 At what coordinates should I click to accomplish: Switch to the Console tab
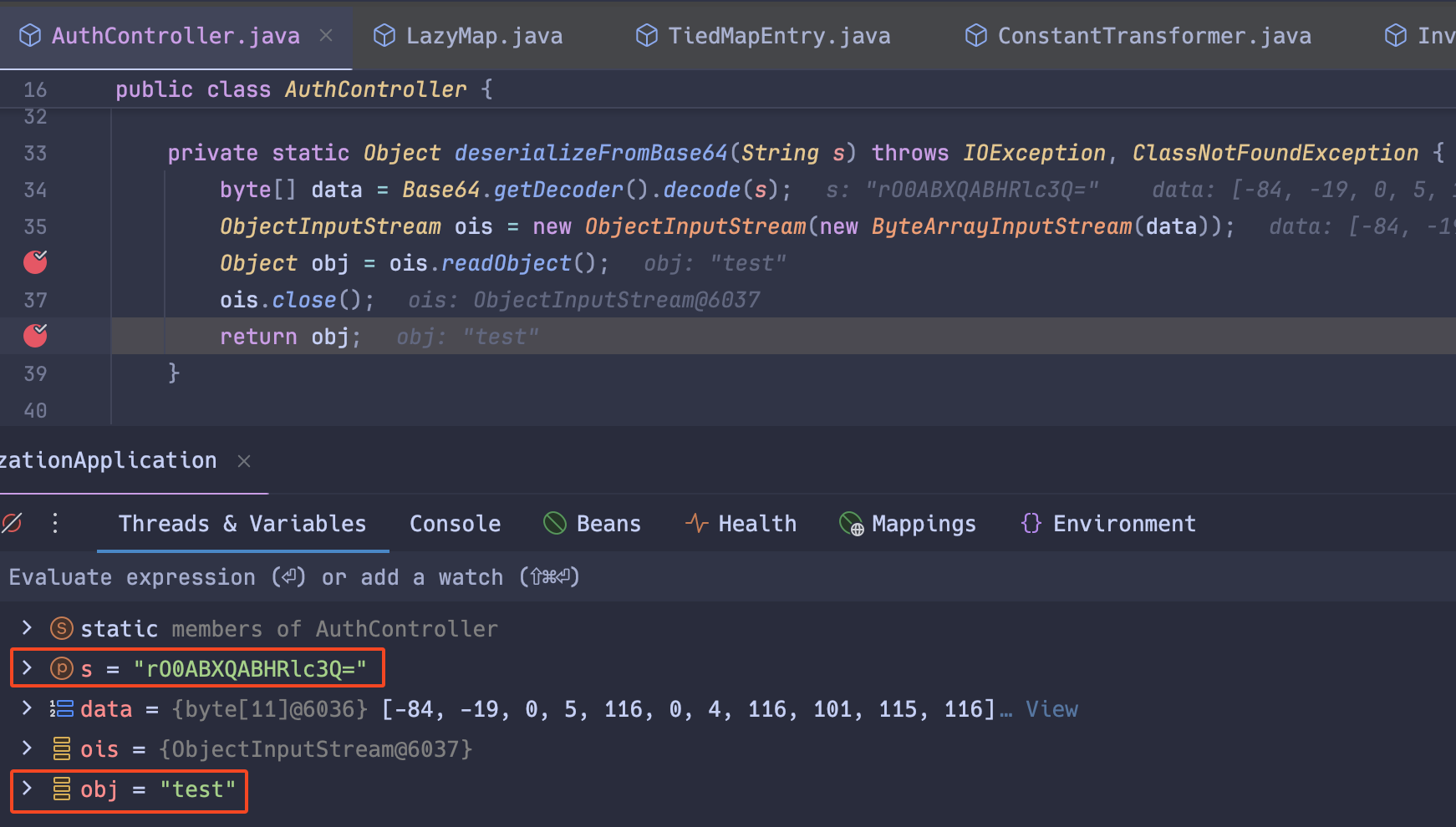pyautogui.click(x=455, y=523)
